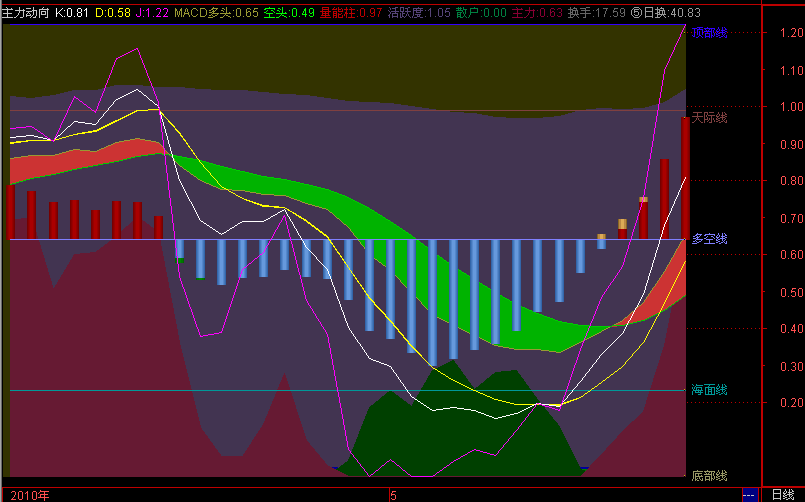The width and height of the screenshot is (805, 502).
Task: Click the 1.00 axis value
Action: tap(792, 107)
